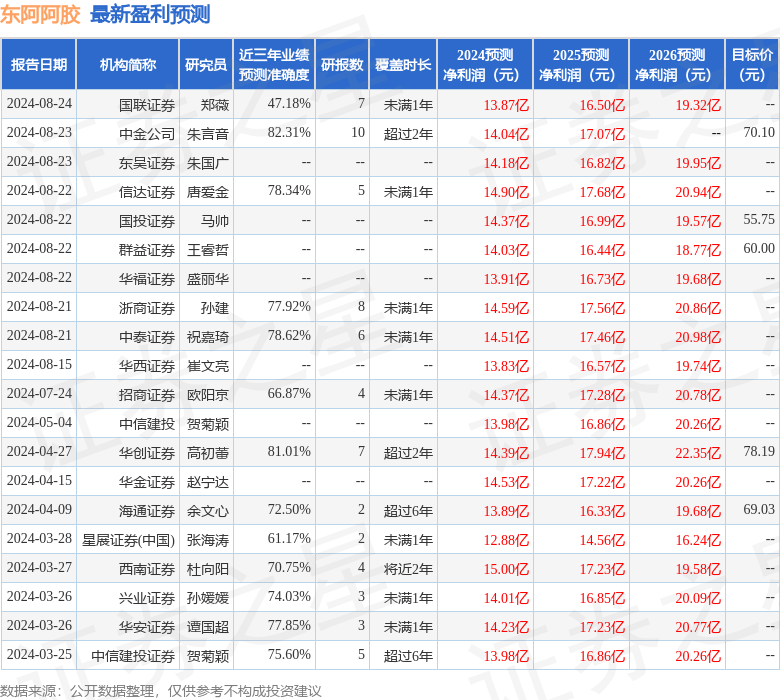The image size is (780, 700).
Task: Click researcher 孙建
Action: tap(215, 308)
